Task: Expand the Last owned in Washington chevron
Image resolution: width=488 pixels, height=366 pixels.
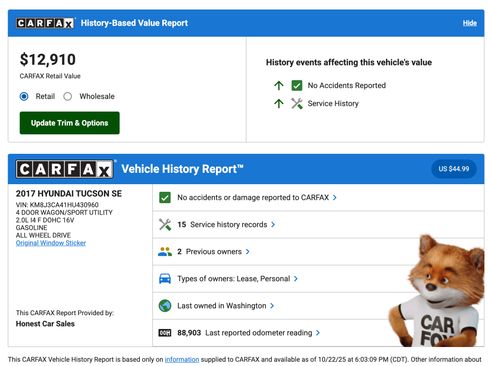Action: pos(272,306)
